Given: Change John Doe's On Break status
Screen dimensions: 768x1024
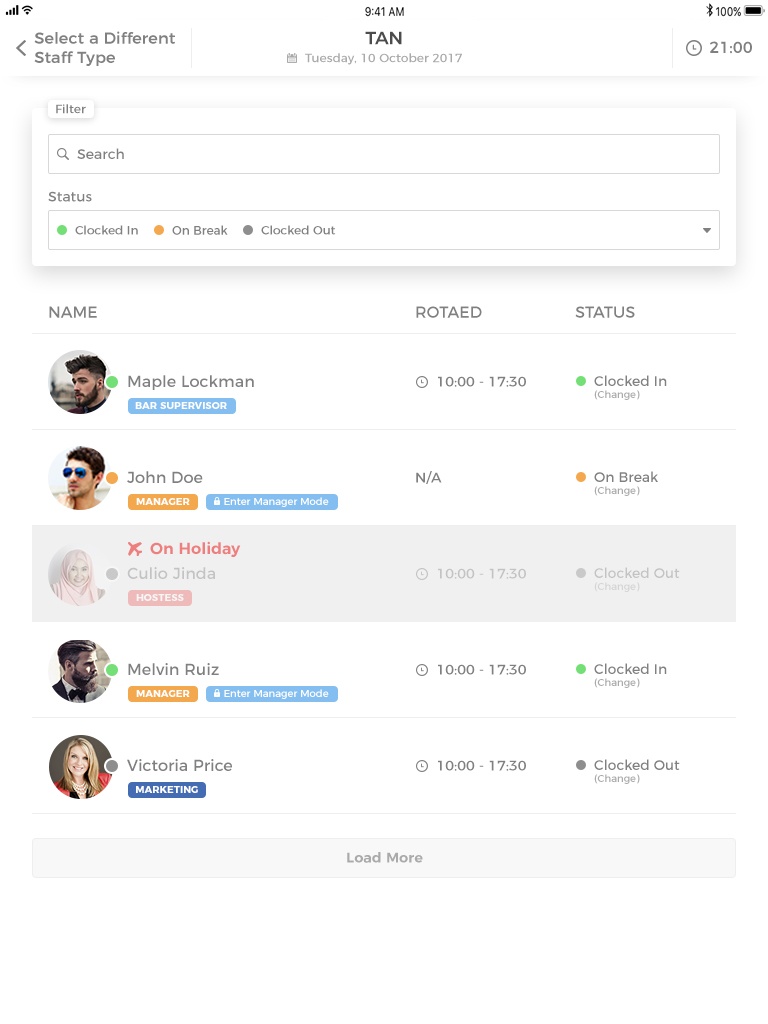Looking at the screenshot, I should (616, 491).
